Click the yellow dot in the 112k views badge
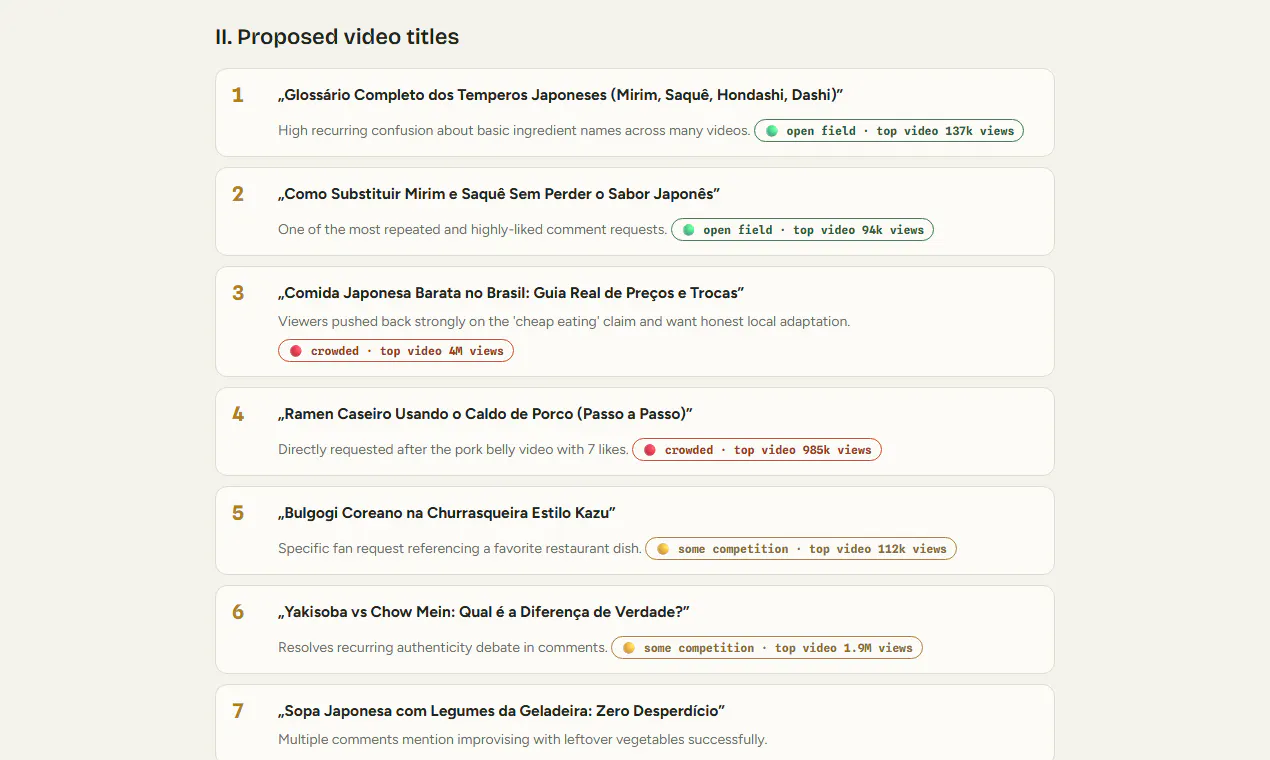Screen dimensions: 1270x760 663,549
